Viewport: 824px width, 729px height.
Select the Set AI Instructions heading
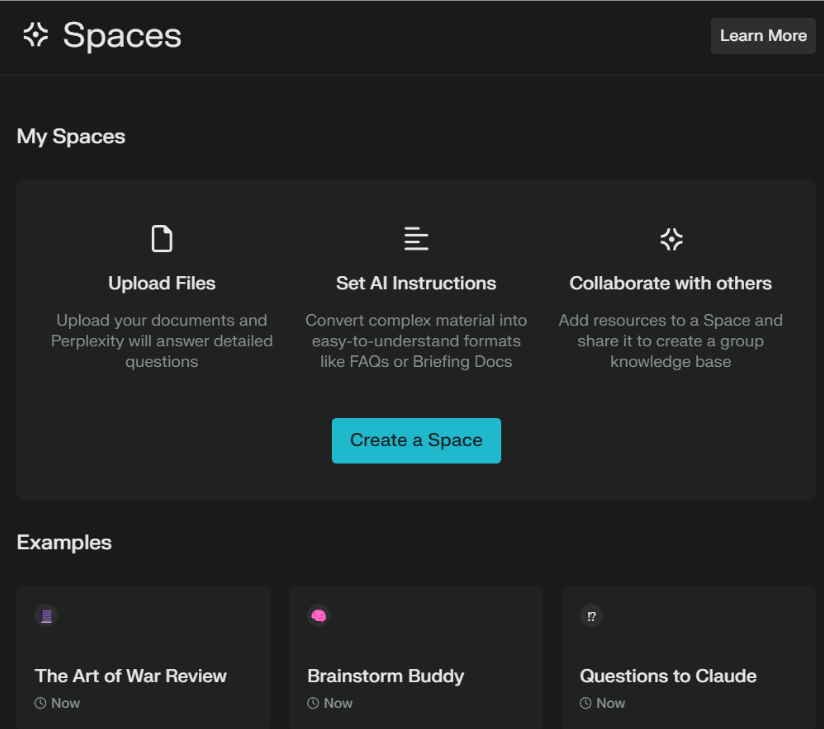(416, 283)
